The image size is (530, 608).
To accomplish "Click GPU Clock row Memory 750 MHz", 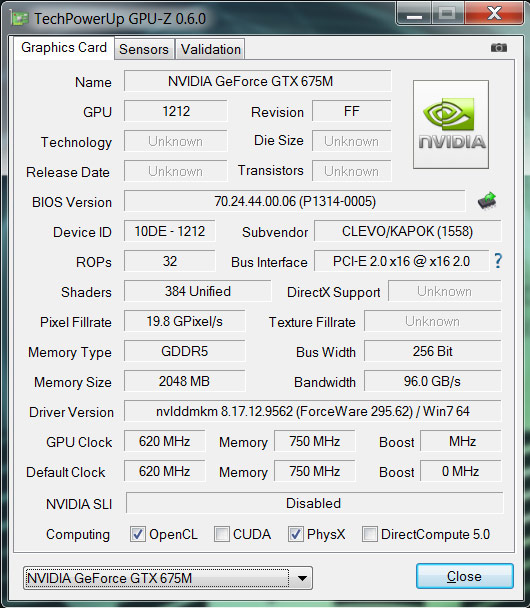I will click(314, 441).
